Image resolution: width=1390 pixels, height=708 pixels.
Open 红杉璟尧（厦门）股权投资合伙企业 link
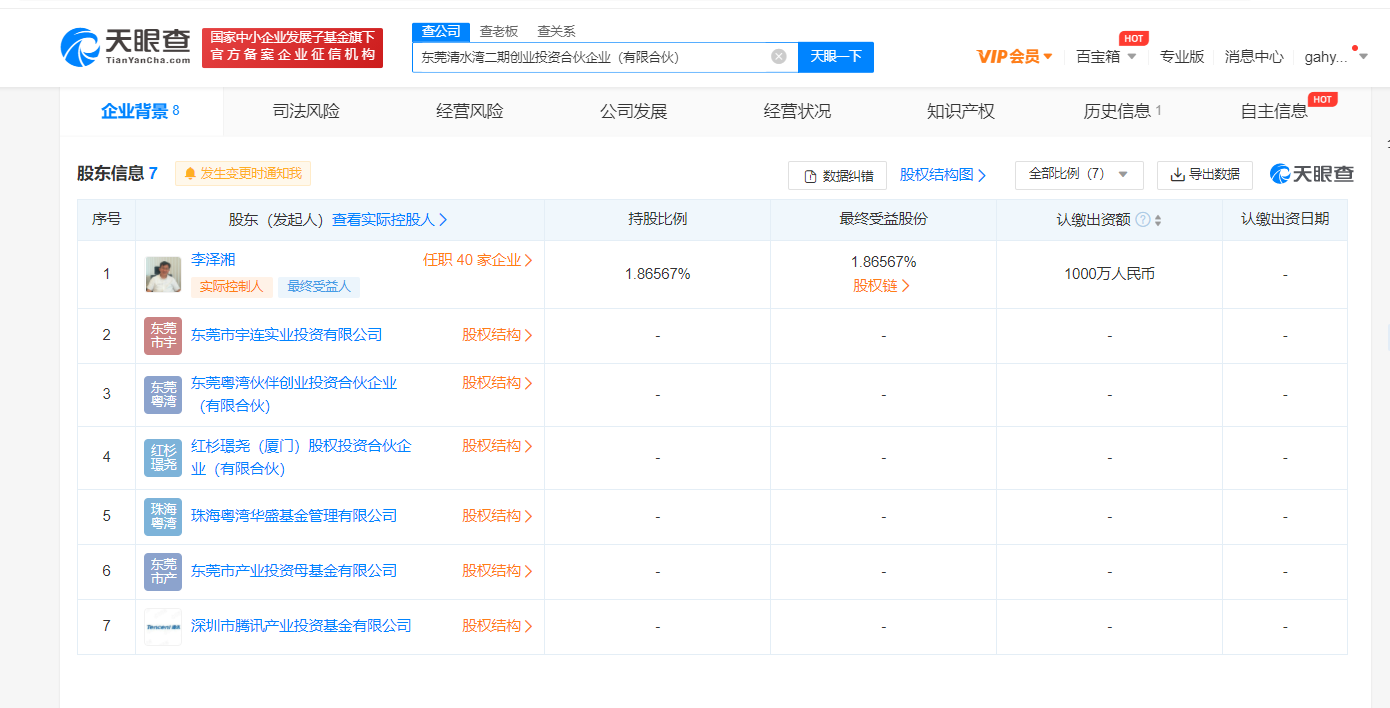(x=301, y=457)
